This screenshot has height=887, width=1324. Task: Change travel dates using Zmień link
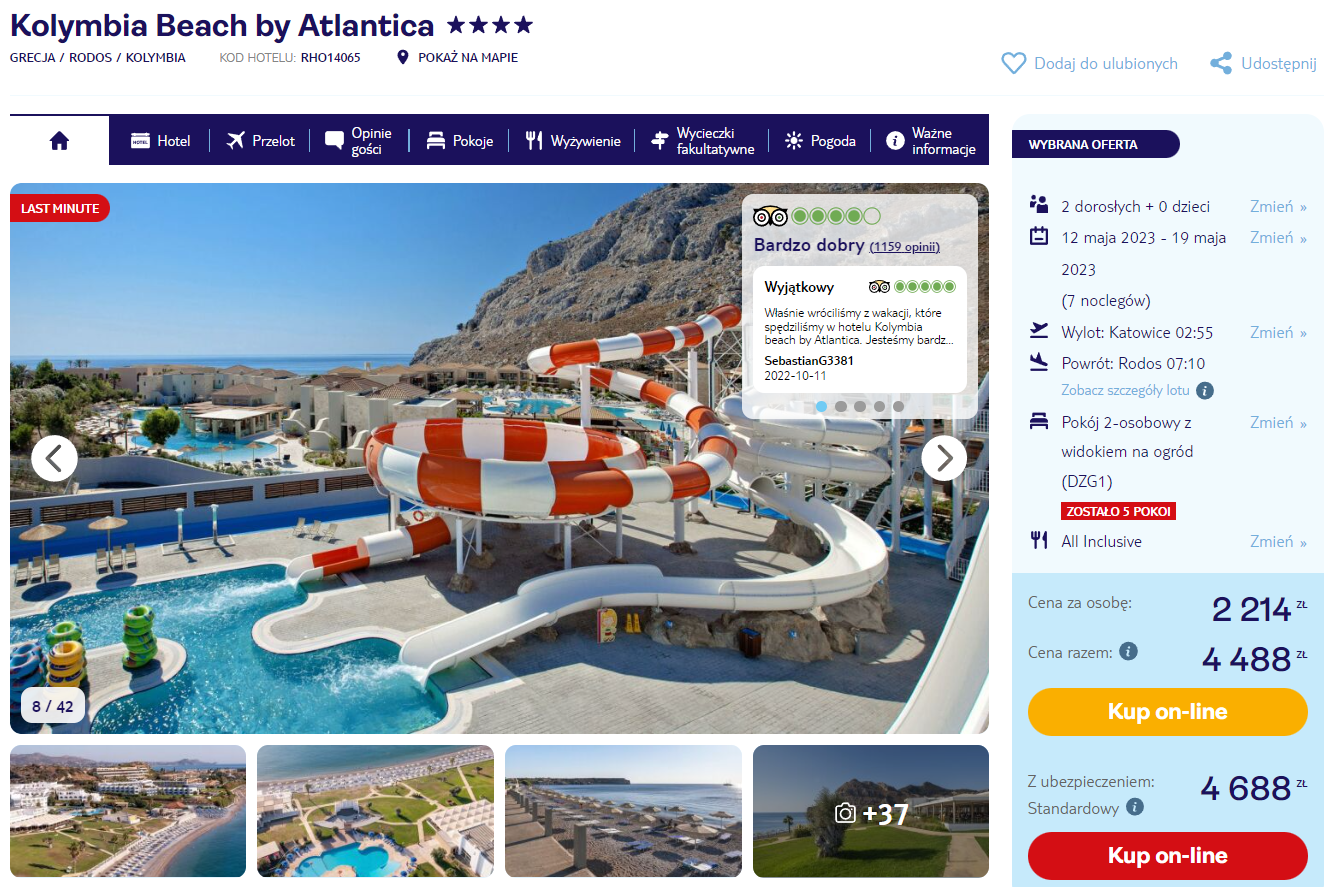(1278, 237)
